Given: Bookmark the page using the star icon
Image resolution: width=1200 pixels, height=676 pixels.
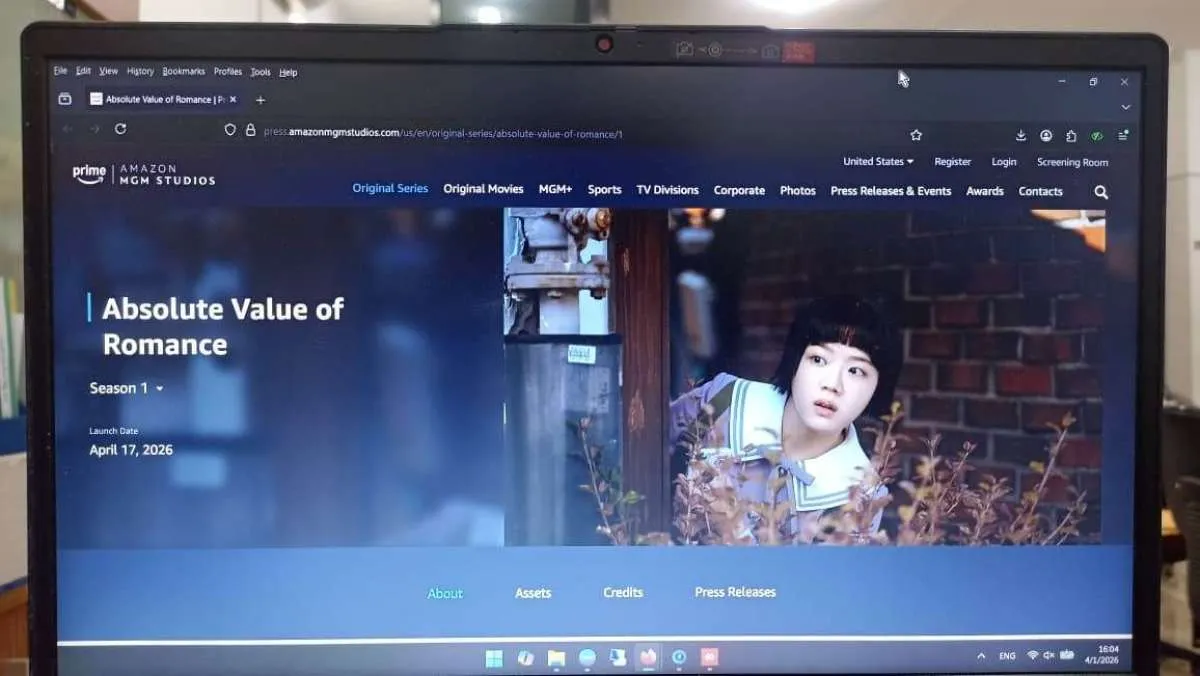Looking at the screenshot, I should pos(916,135).
